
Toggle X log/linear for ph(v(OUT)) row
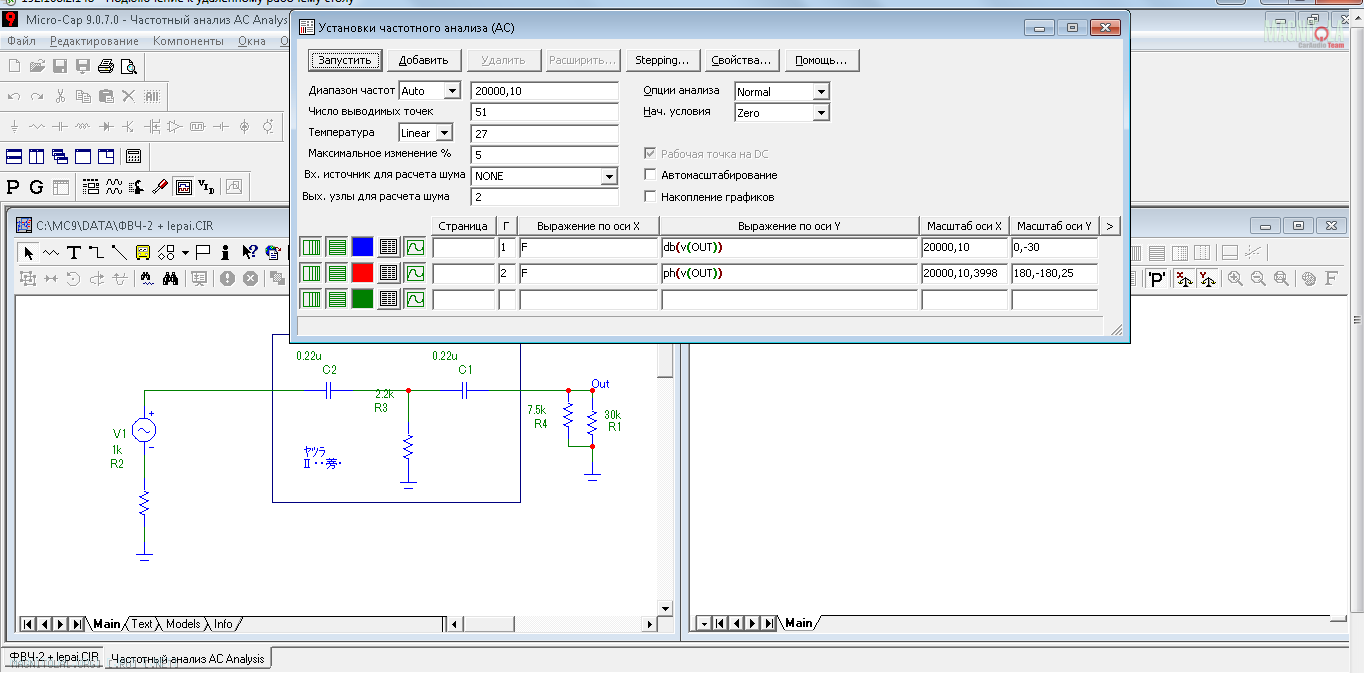(312, 272)
